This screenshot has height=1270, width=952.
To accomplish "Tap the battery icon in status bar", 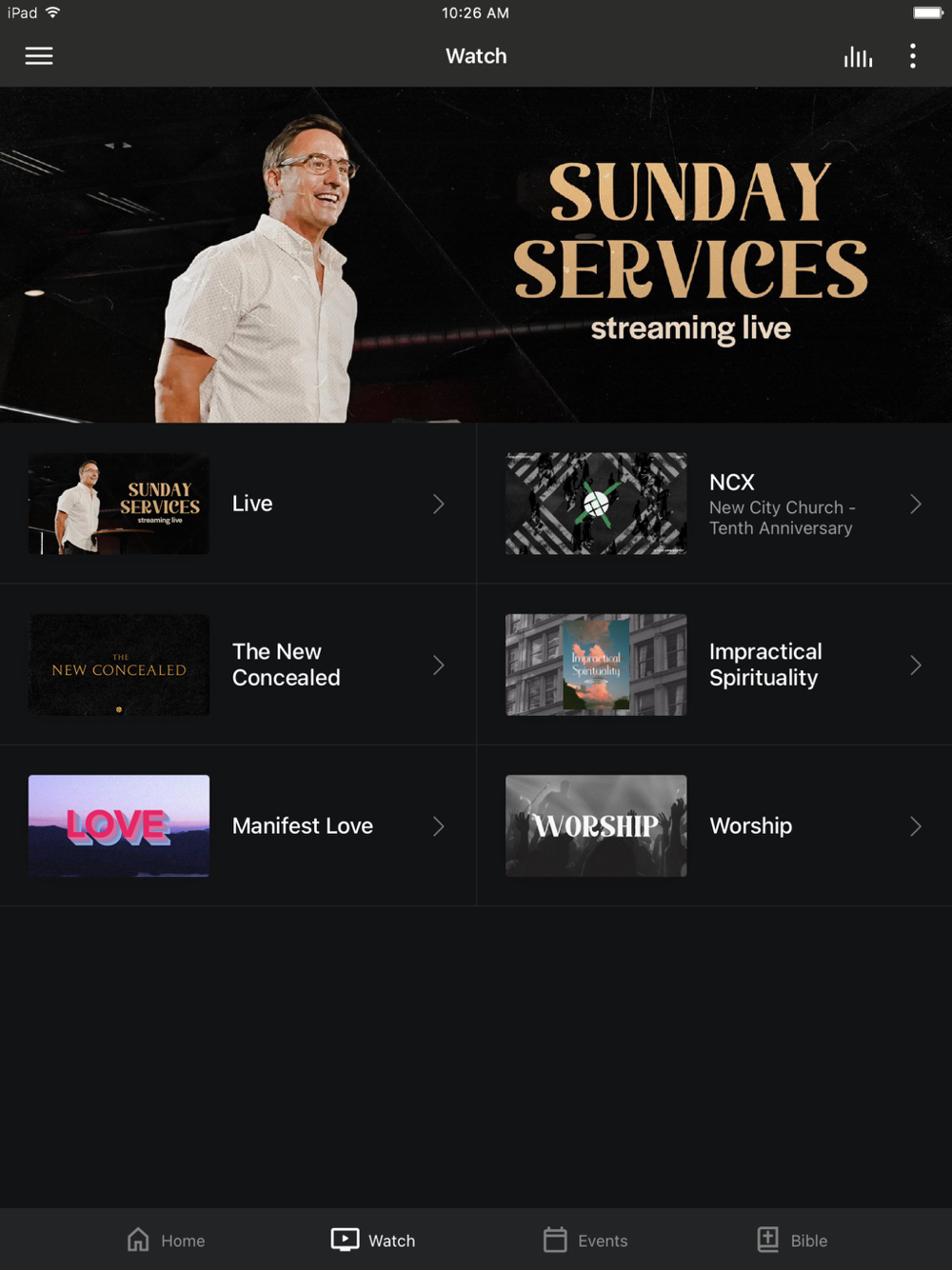I will click(x=928, y=12).
